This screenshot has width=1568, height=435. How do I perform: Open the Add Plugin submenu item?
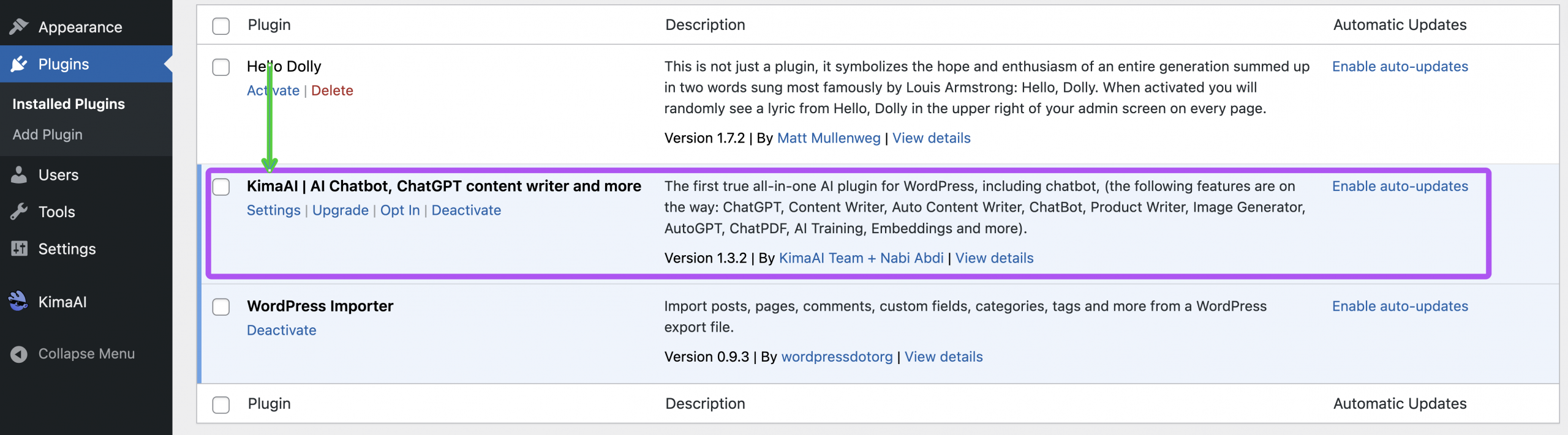coord(48,134)
